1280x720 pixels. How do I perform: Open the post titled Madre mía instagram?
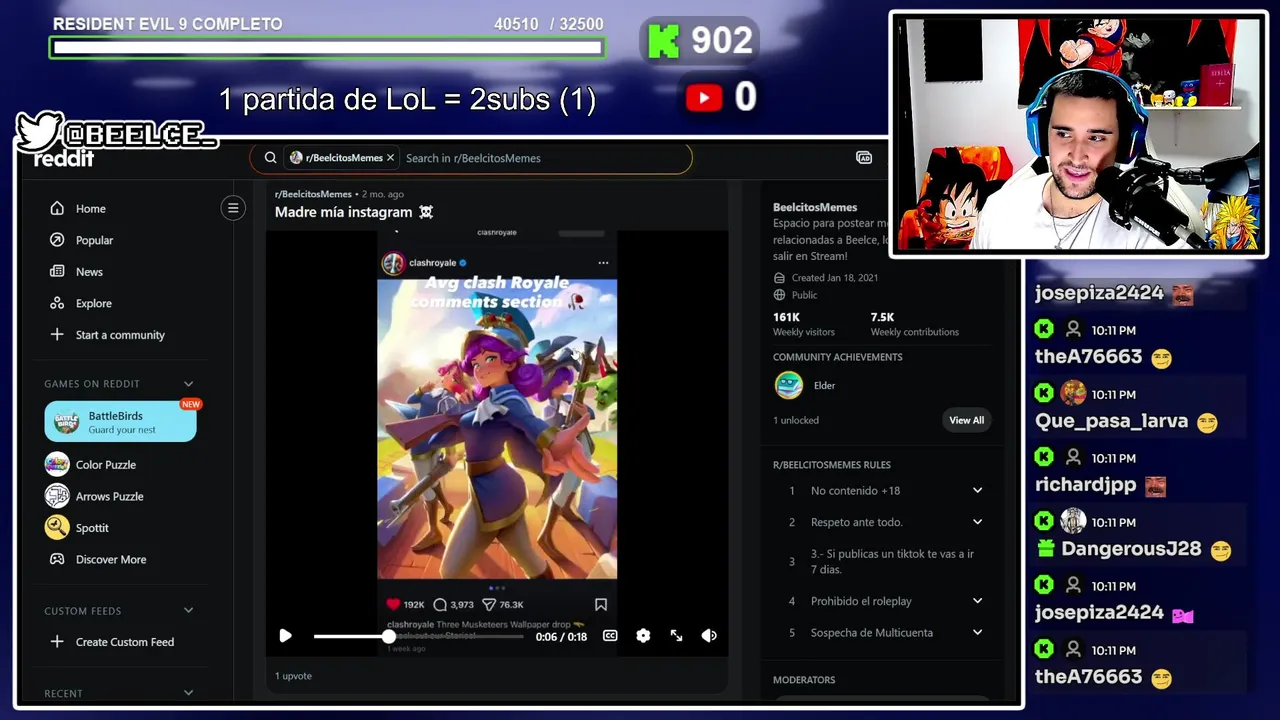click(x=354, y=212)
